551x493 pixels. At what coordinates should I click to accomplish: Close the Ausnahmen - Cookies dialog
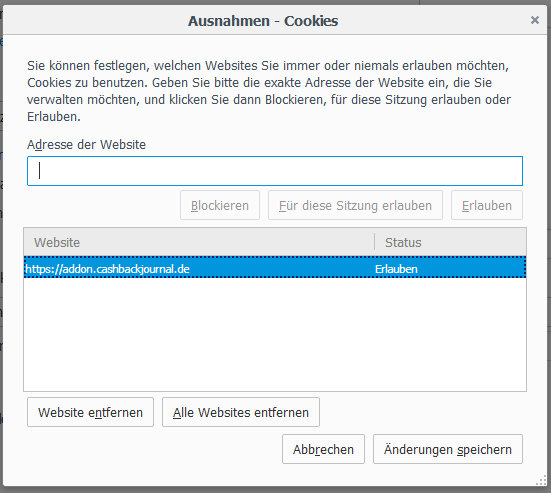coord(534,20)
